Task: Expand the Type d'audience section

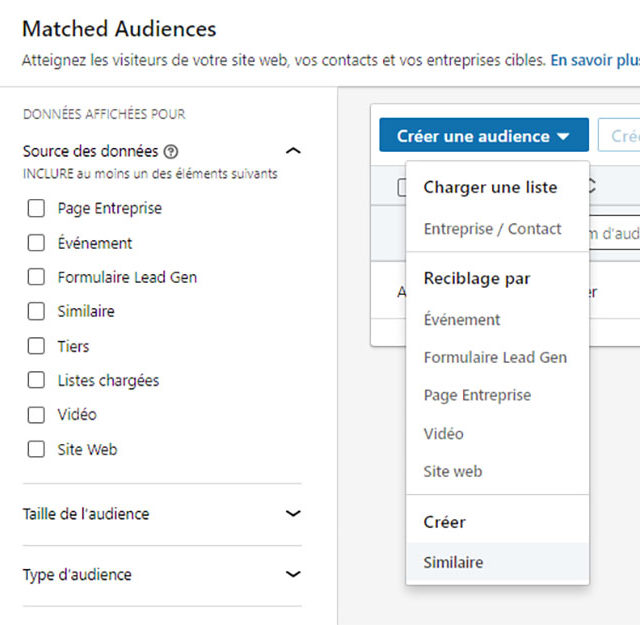Action: pos(293,574)
